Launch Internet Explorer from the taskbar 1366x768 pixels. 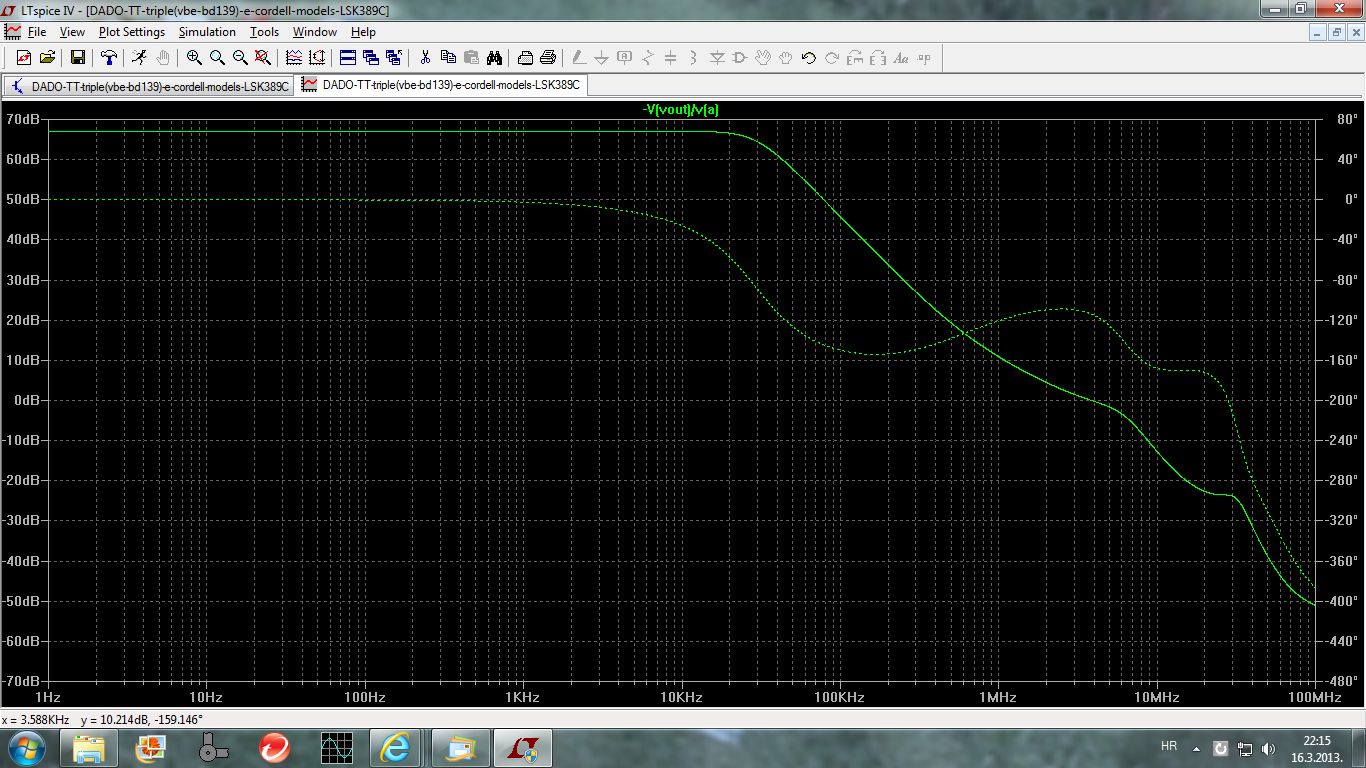pyautogui.click(x=395, y=747)
